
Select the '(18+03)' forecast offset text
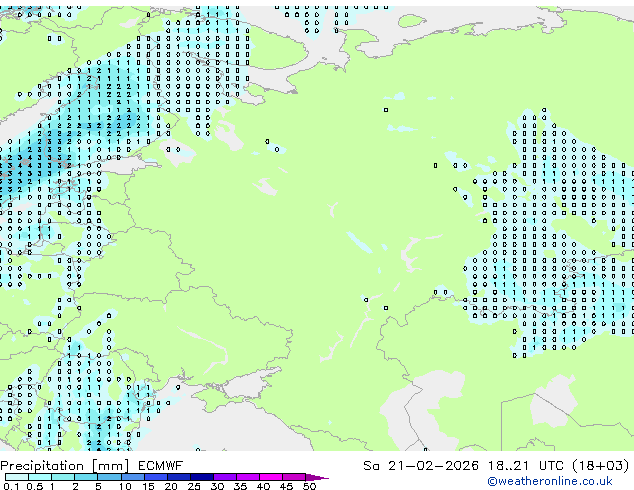[x=601, y=466]
